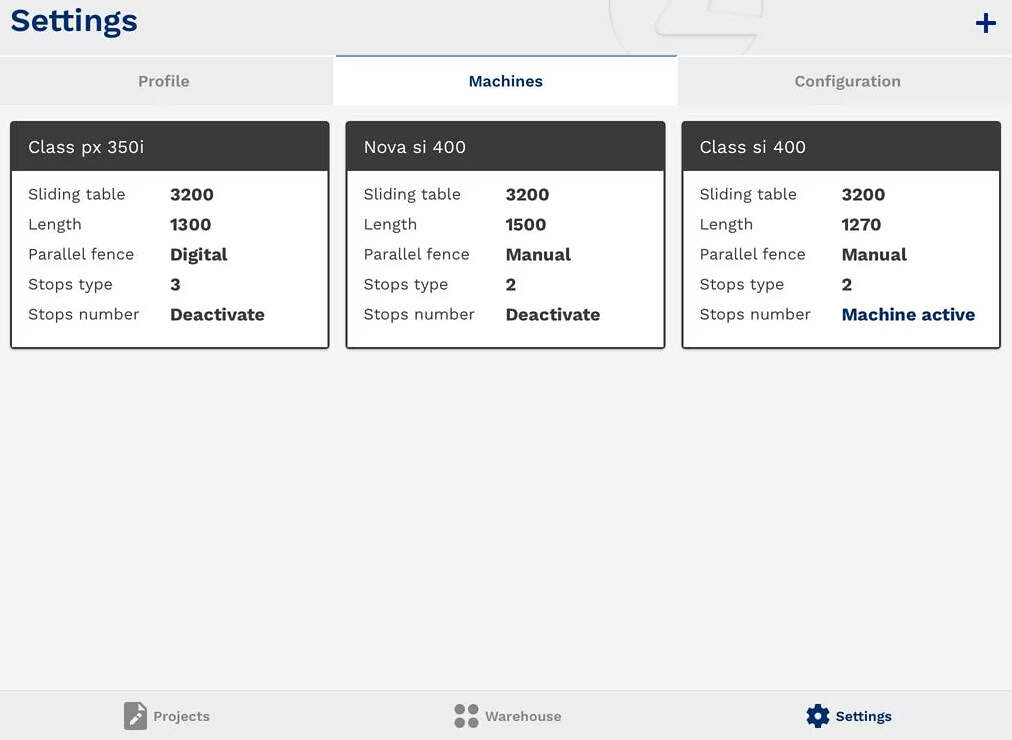Click Length label on Class si 400 card
Image resolution: width=1012 pixels, height=740 pixels.
click(725, 225)
